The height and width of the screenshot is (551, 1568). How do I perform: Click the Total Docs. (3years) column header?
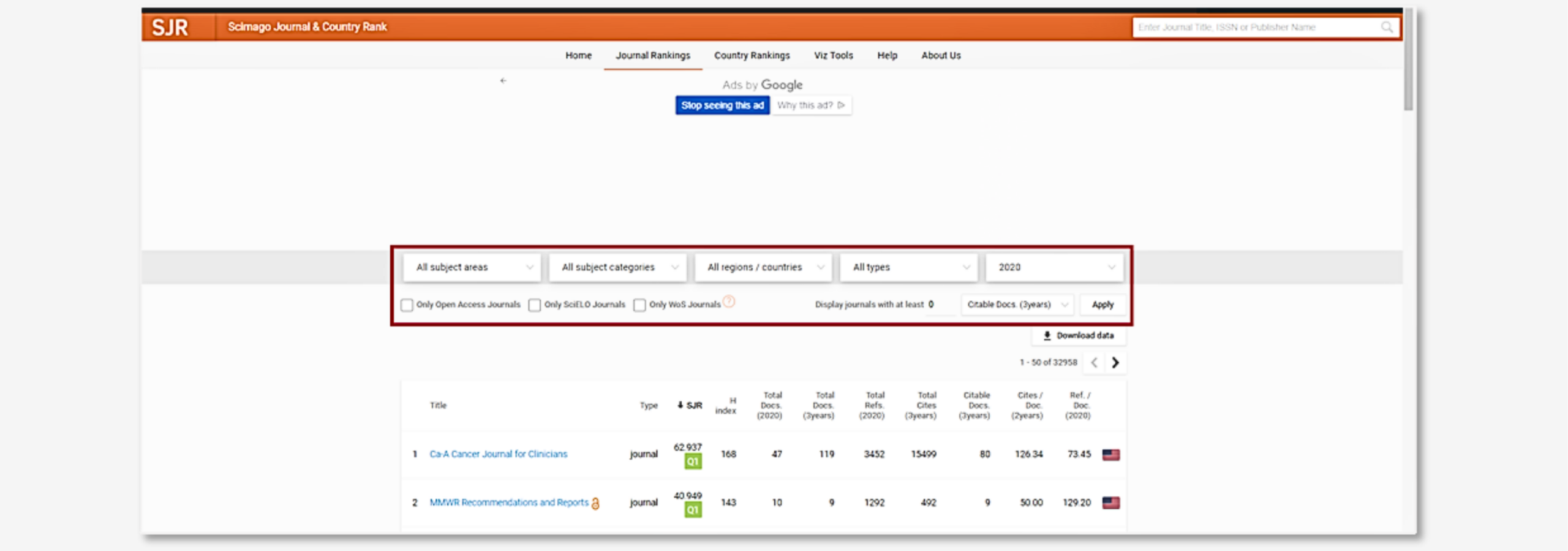coord(820,405)
